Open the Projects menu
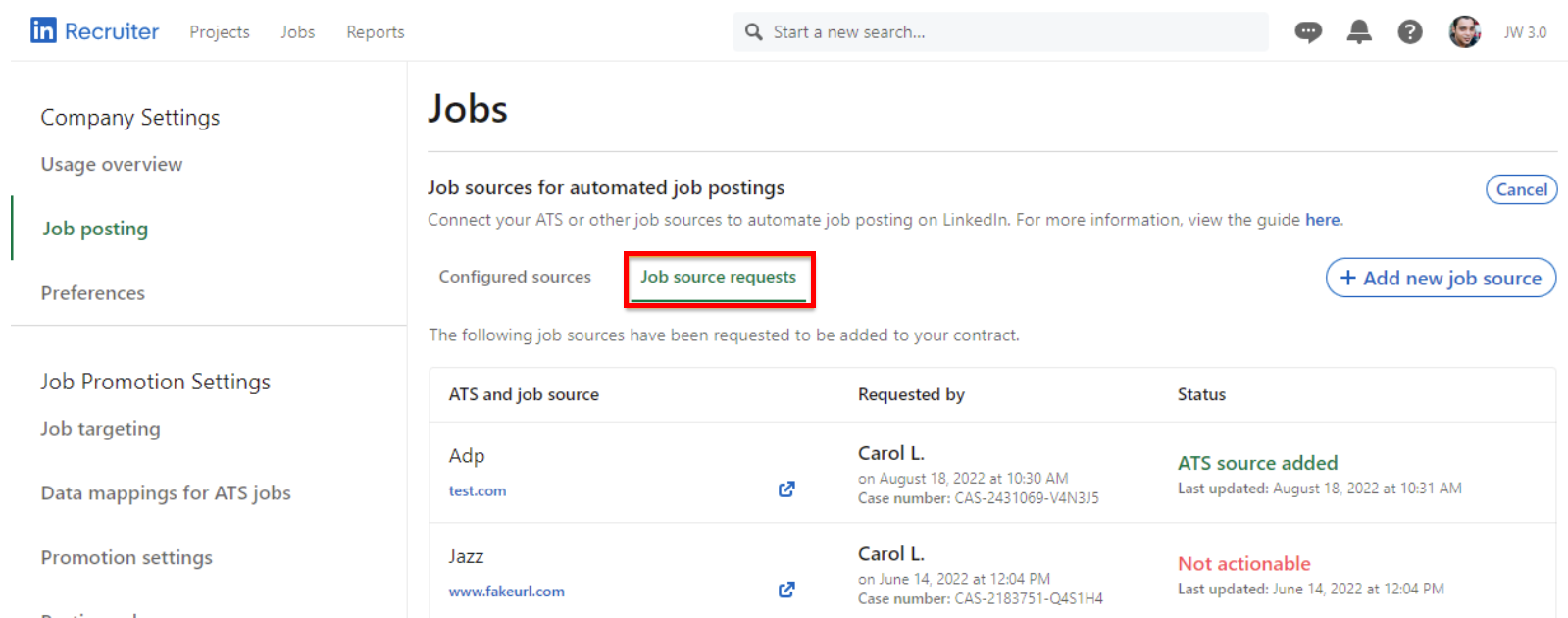 coord(220,32)
